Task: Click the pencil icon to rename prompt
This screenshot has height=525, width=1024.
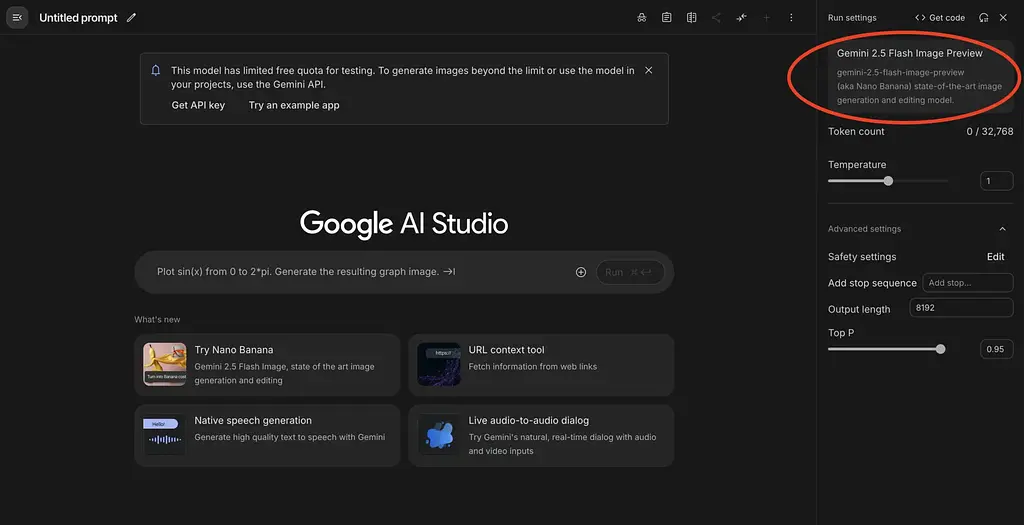Action: click(131, 18)
